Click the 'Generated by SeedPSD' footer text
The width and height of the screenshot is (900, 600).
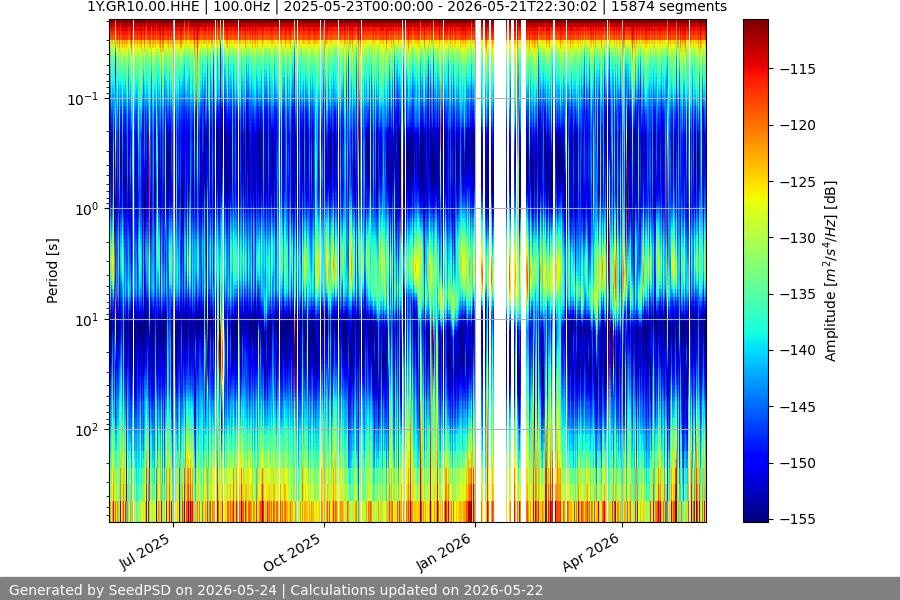pos(276,590)
